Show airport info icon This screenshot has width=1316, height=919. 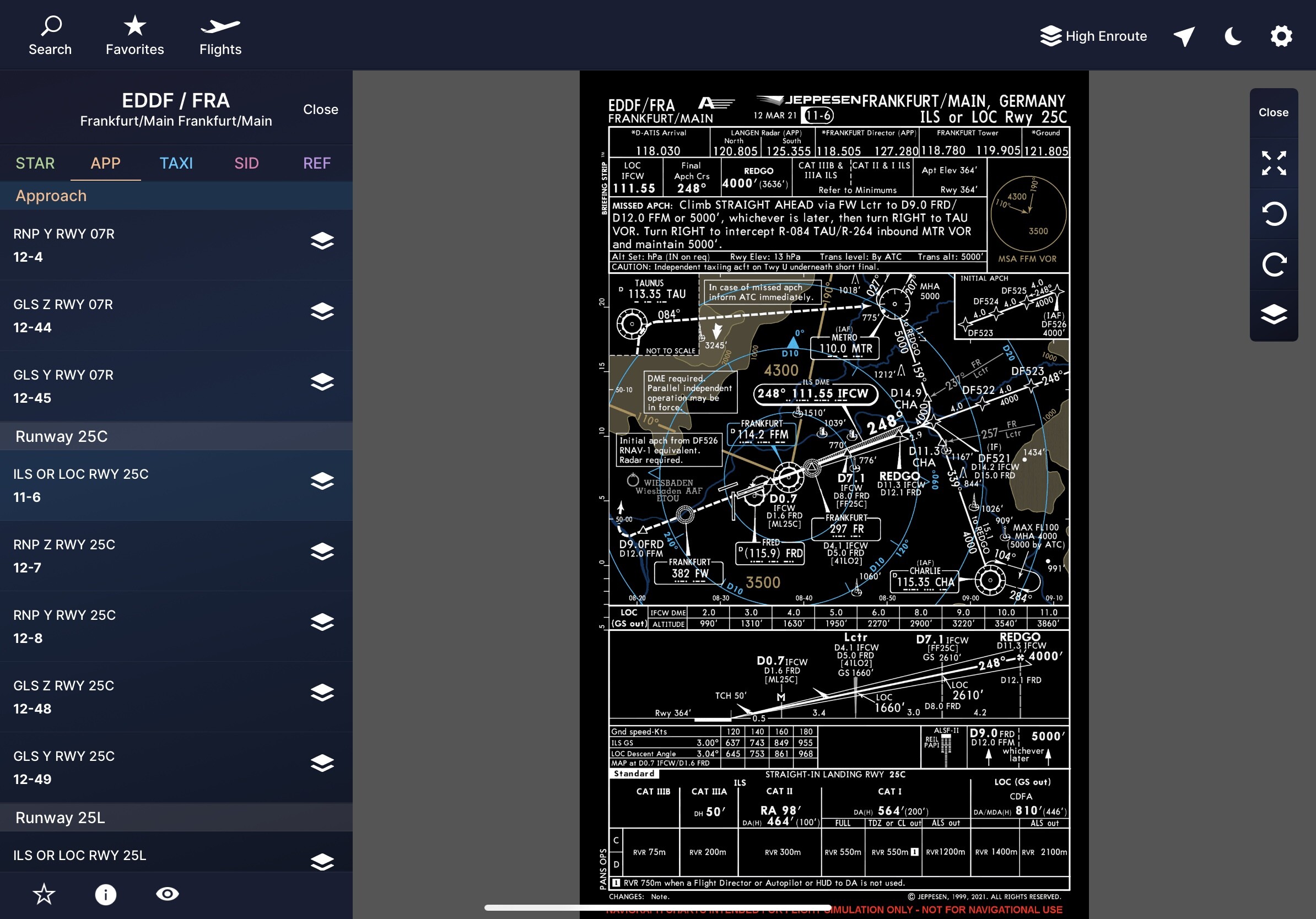(105, 894)
